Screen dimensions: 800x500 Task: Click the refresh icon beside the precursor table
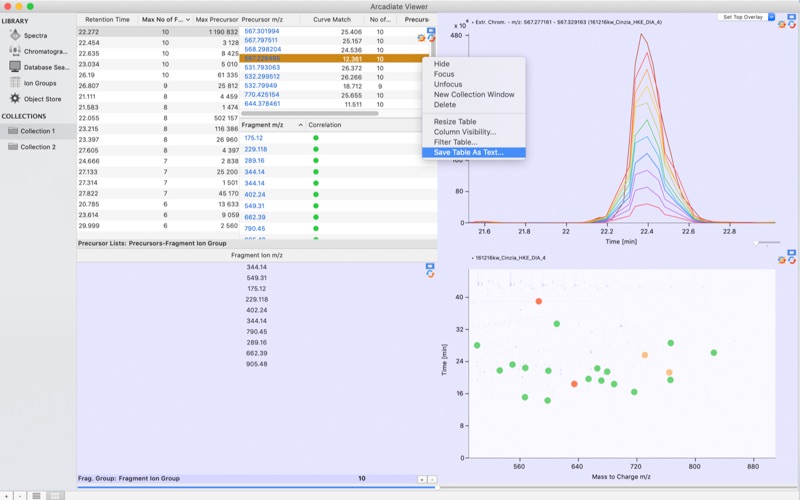tap(432, 38)
